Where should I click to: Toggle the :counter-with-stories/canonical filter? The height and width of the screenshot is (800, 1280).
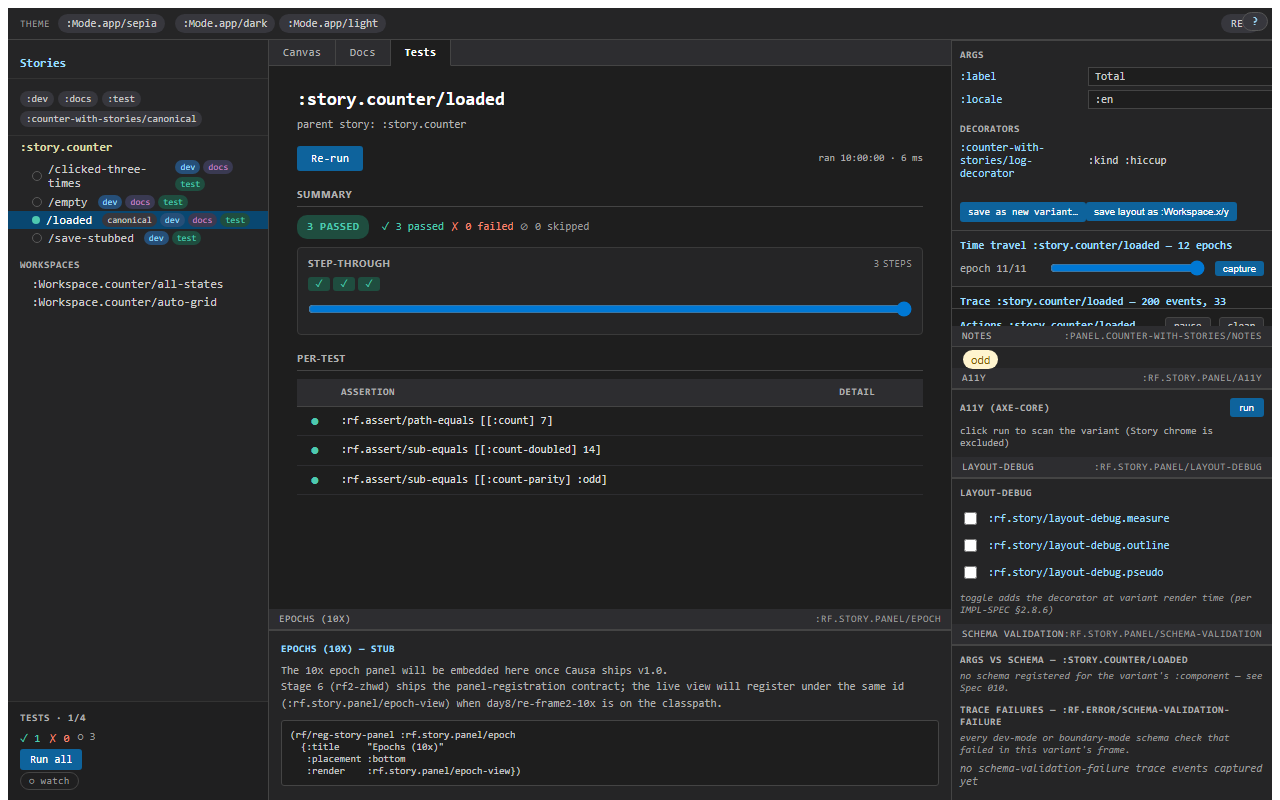[x=111, y=119]
